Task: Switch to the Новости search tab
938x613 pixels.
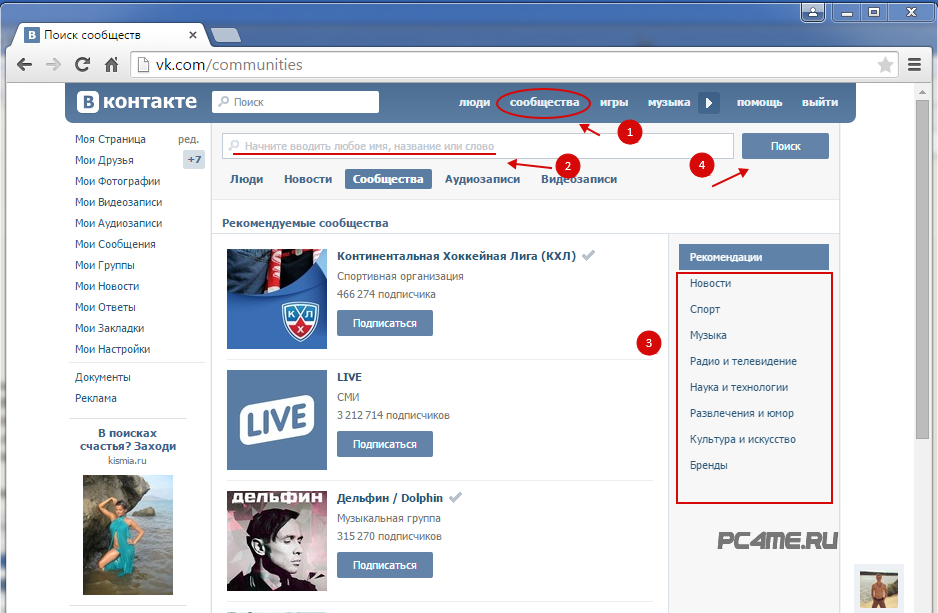Action: pos(308,179)
